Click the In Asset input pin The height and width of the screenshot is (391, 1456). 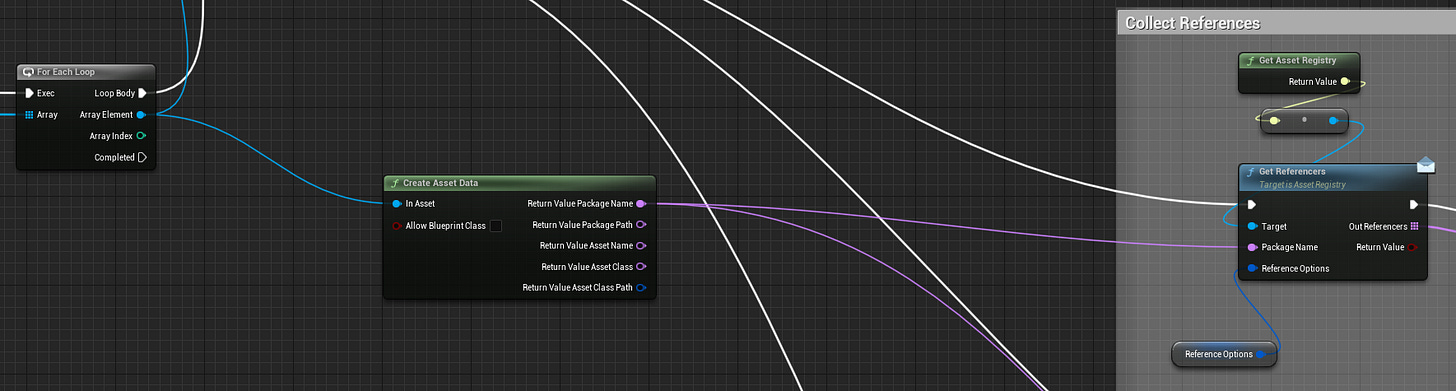click(397, 204)
